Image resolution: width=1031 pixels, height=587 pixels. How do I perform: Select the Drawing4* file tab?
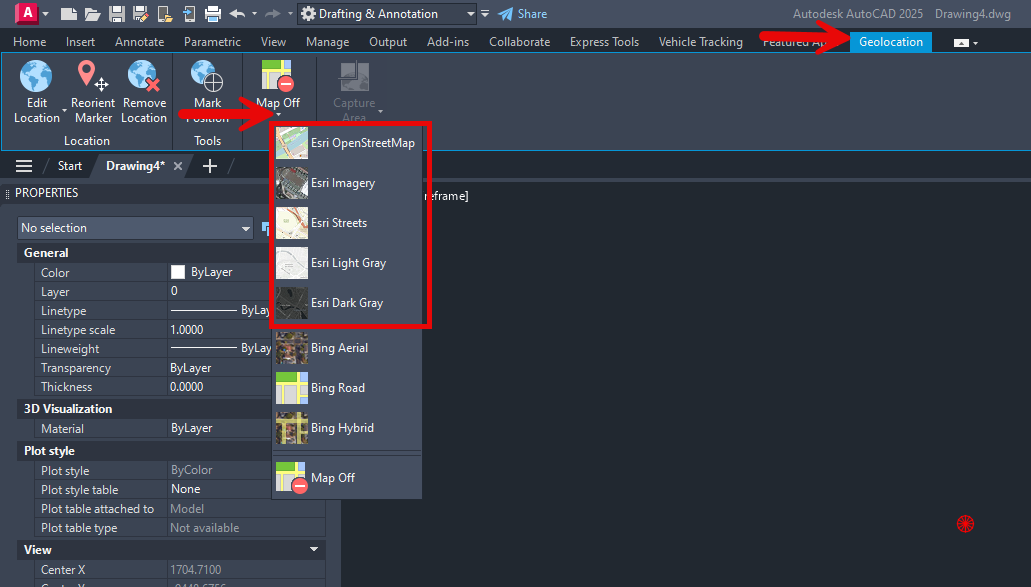135,166
